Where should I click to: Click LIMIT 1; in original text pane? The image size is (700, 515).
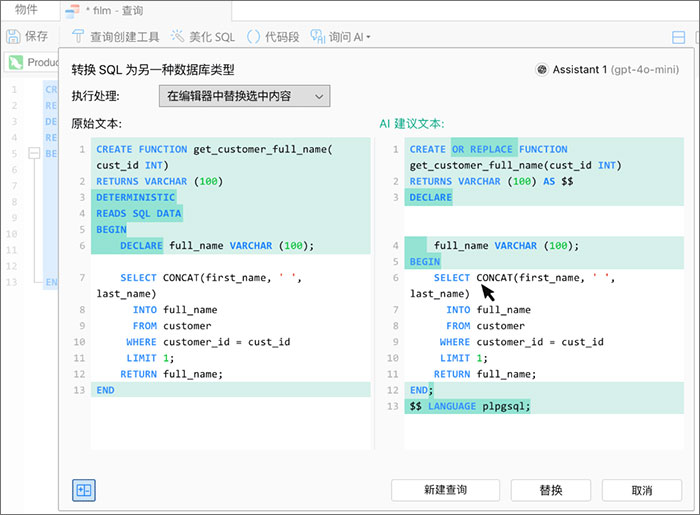(x=150, y=358)
